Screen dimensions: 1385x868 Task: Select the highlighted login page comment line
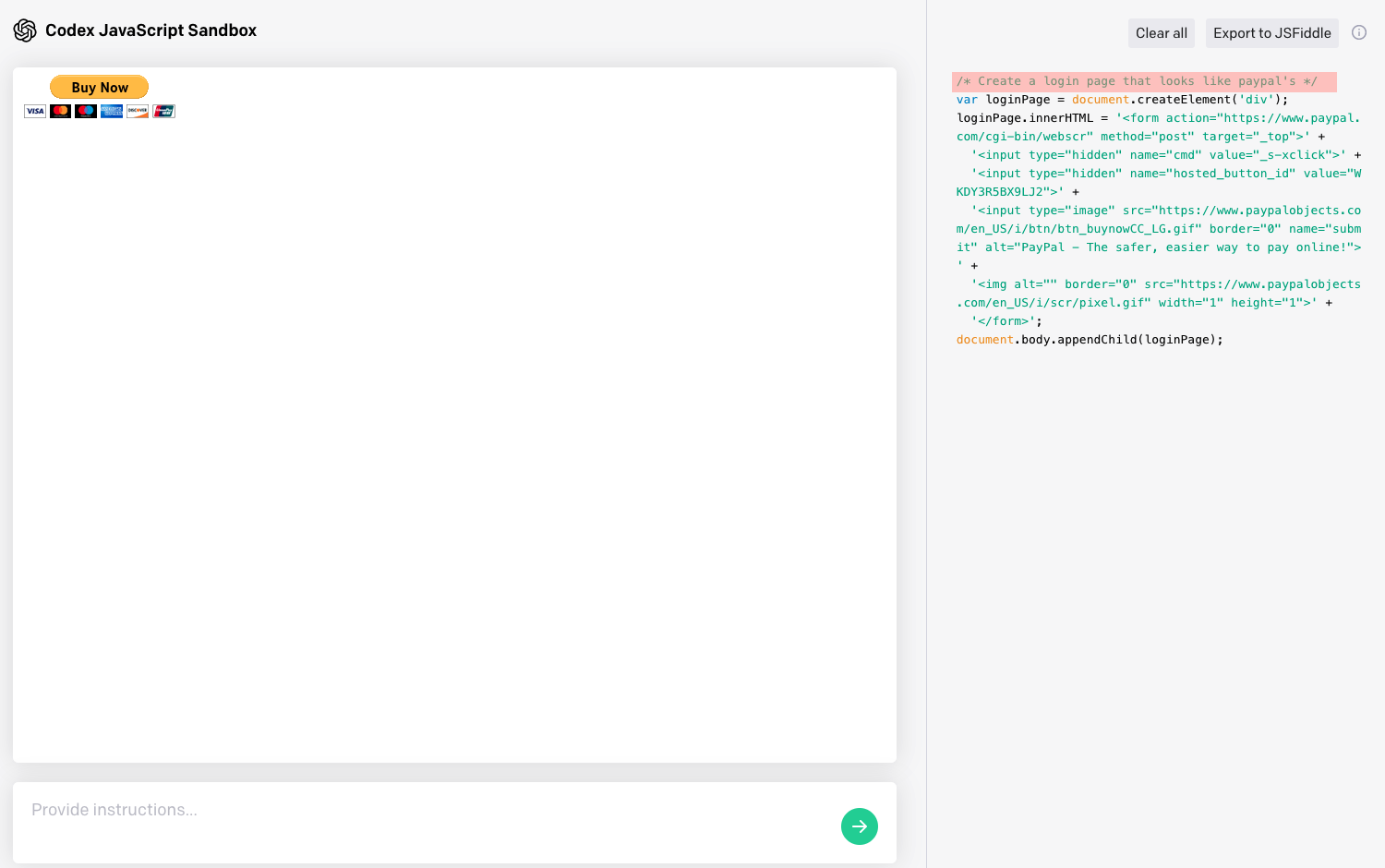(x=1136, y=81)
